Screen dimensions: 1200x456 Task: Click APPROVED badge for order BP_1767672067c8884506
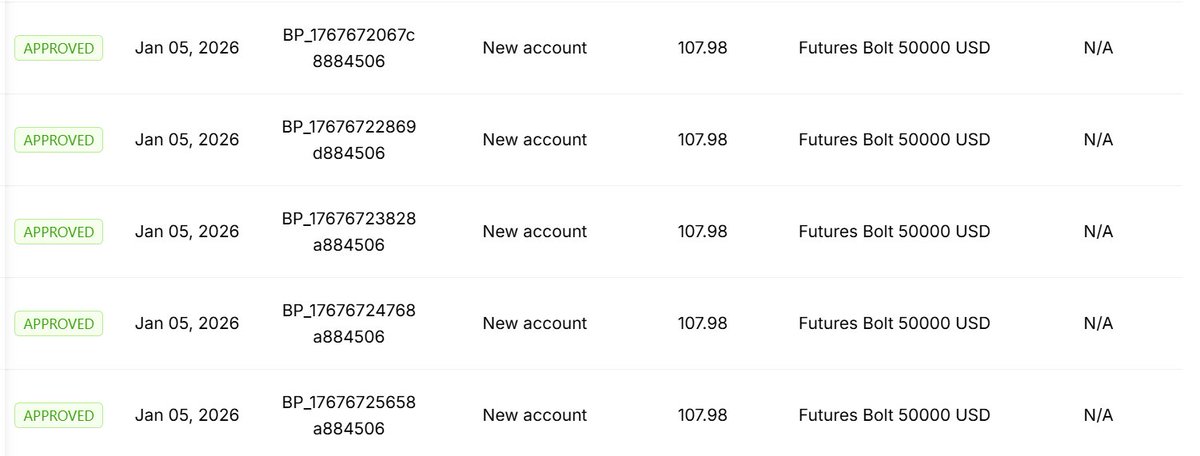tap(58, 48)
